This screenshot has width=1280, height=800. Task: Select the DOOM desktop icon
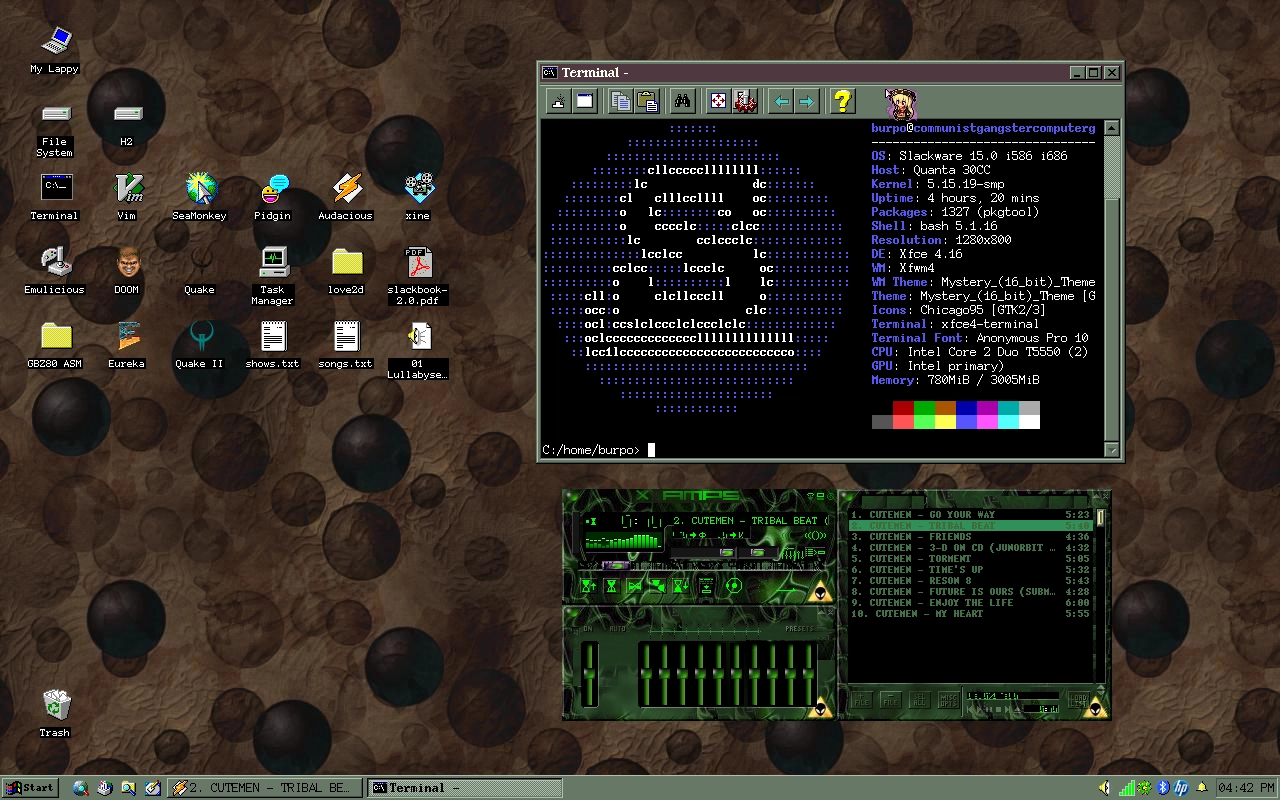tap(126, 270)
